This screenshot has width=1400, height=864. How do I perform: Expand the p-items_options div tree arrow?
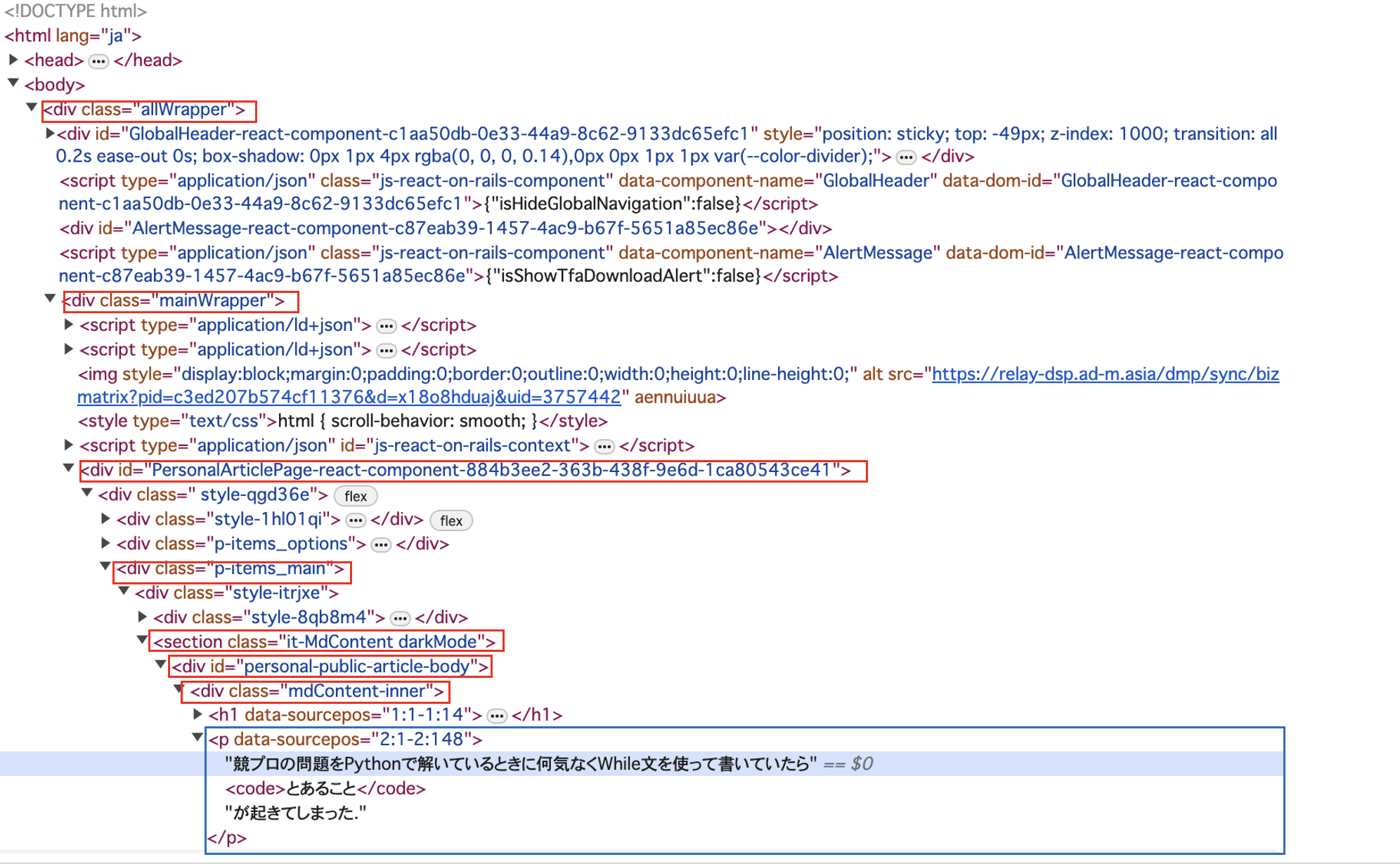[x=104, y=544]
